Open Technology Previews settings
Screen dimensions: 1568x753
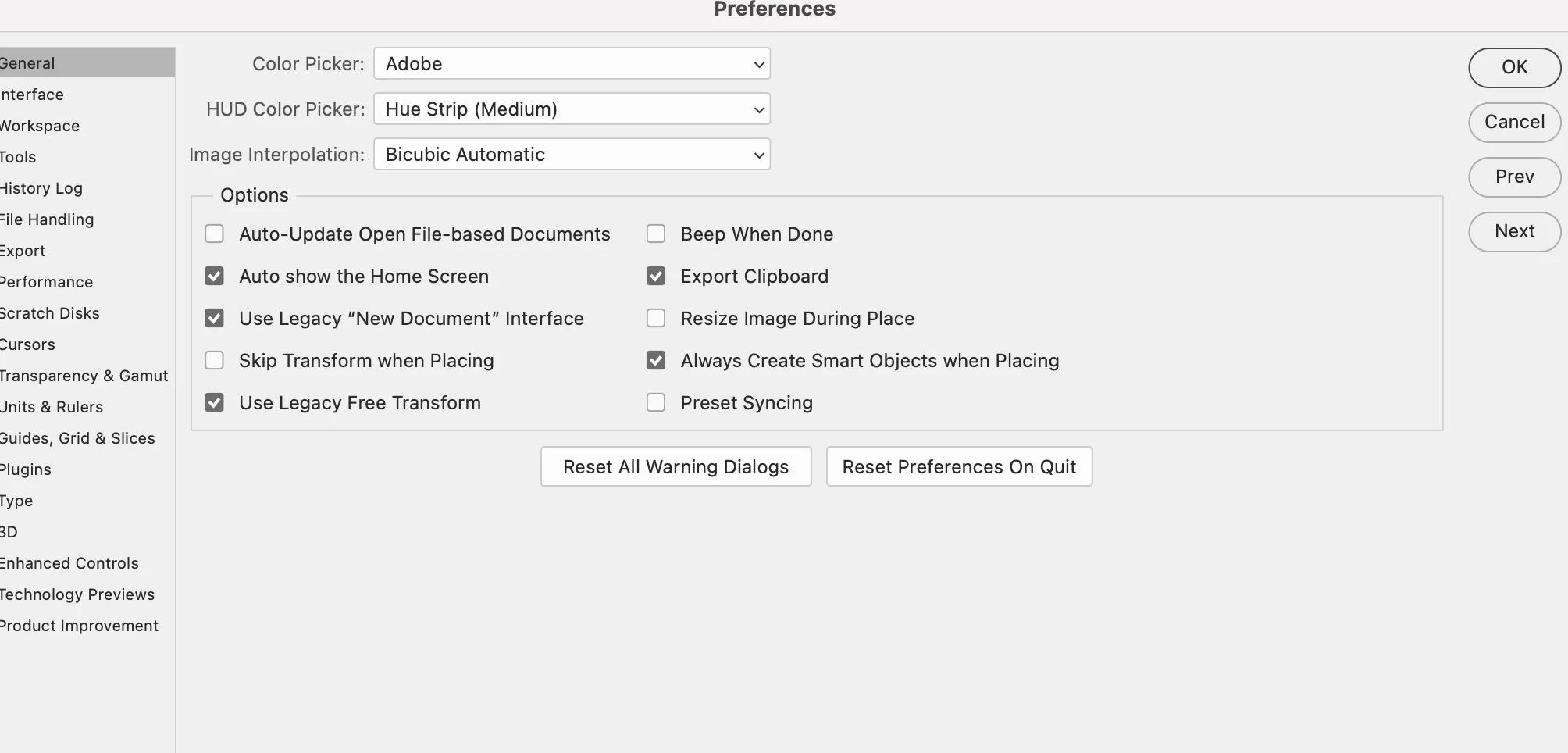[77, 594]
